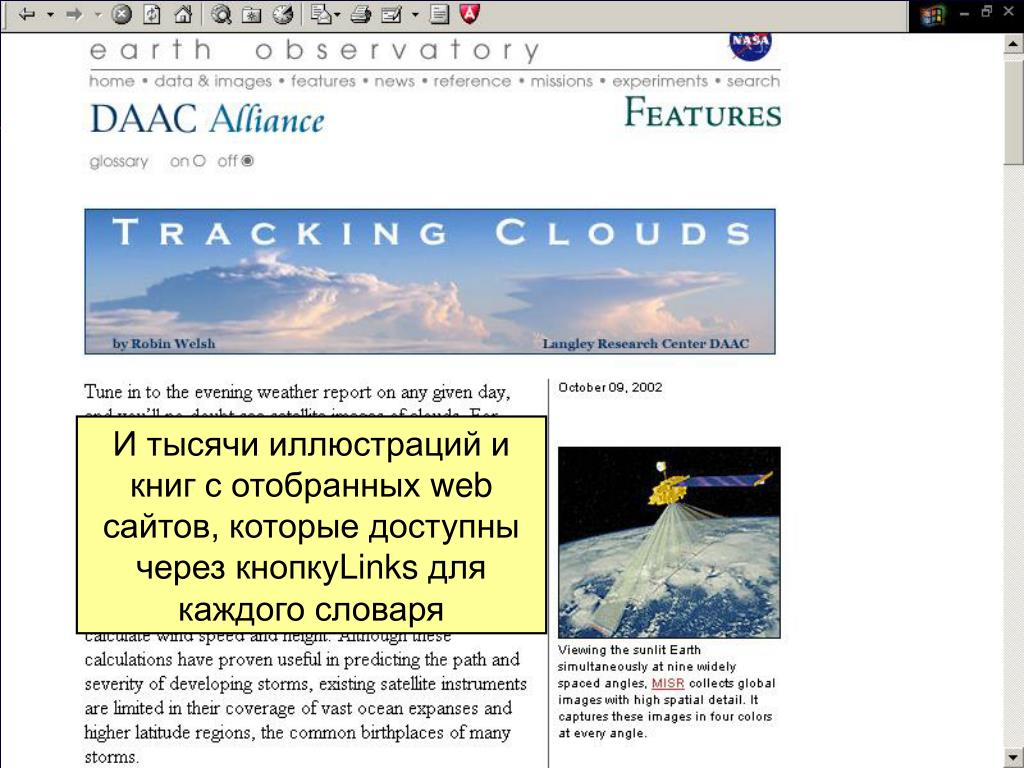This screenshot has height=768, width=1024.
Task: Open the missions menu link
Action: pyautogui.click(x=562, y=82)
